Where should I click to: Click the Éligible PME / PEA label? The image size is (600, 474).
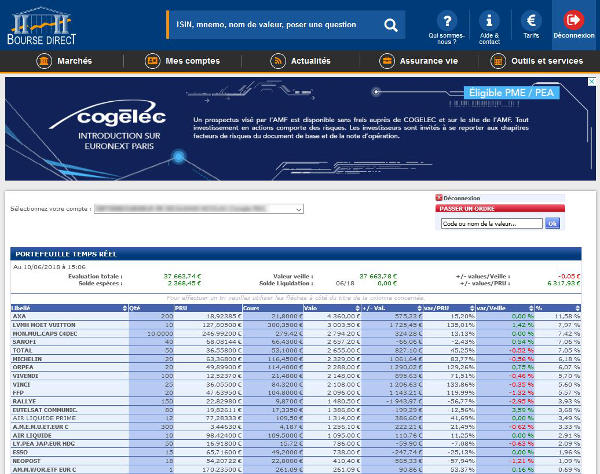click(x=512, y=93)
